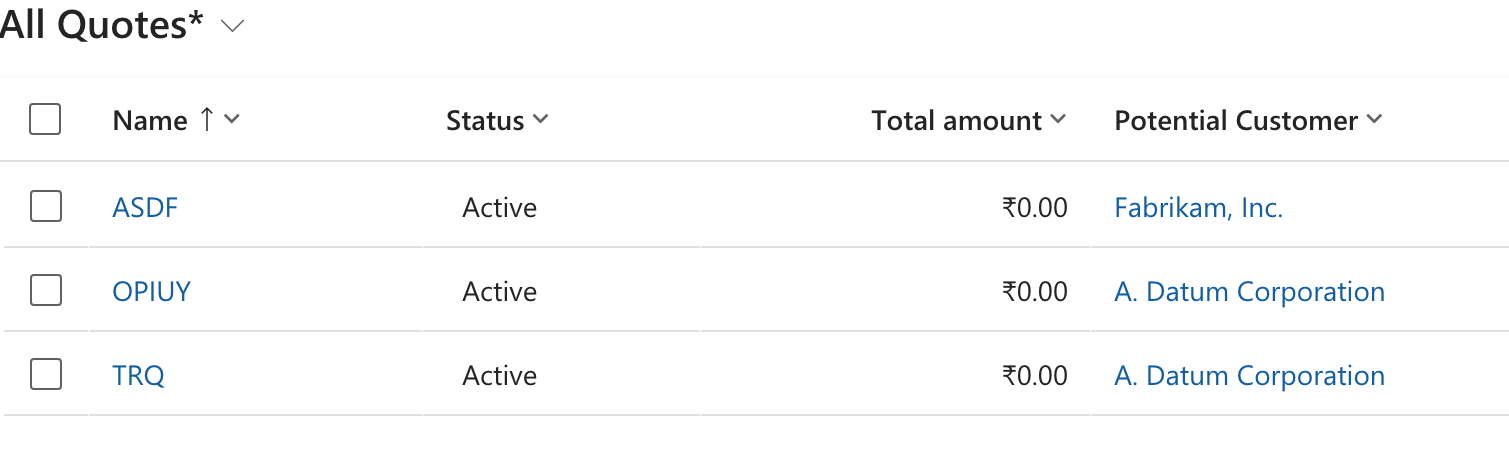Expand the Name column options chevron
The height and width of the screenshot is (466, 1509).
pos(232,120)
